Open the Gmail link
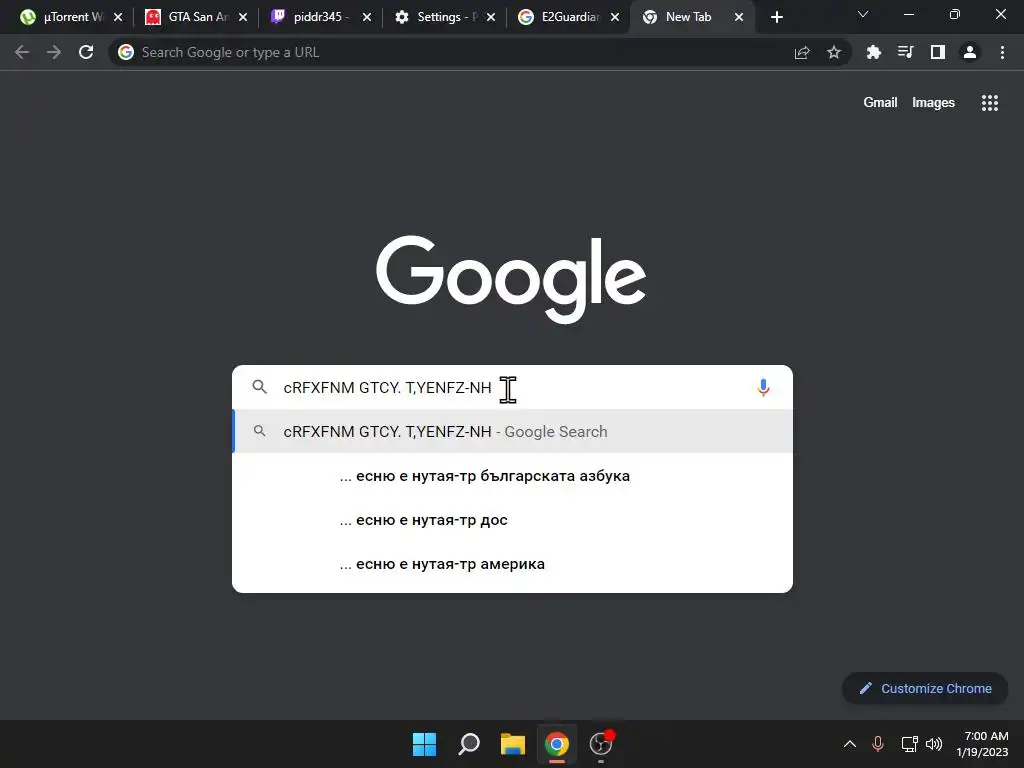 (x=880, y=103)
